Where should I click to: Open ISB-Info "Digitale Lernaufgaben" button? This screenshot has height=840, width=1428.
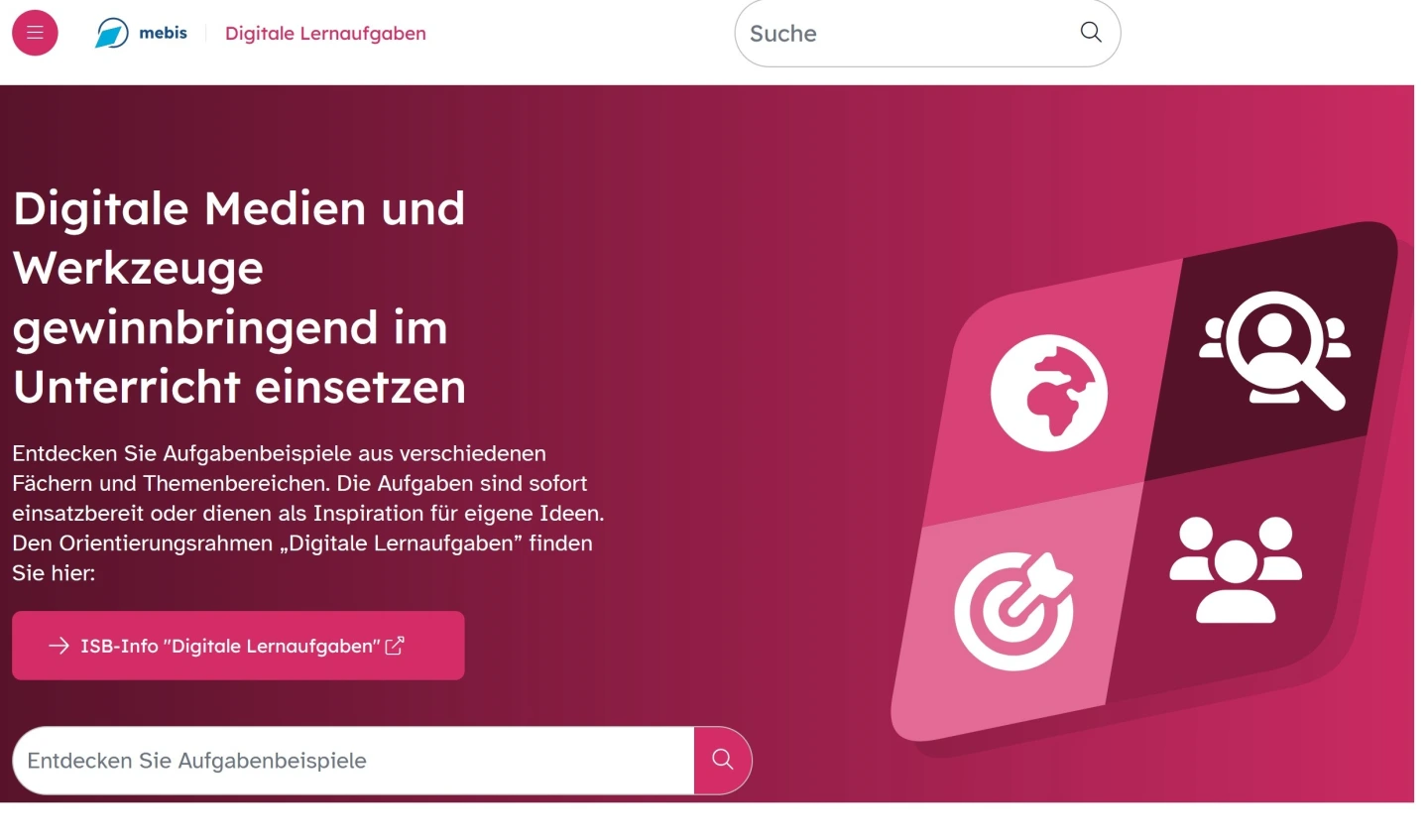[x=238, y=646]
